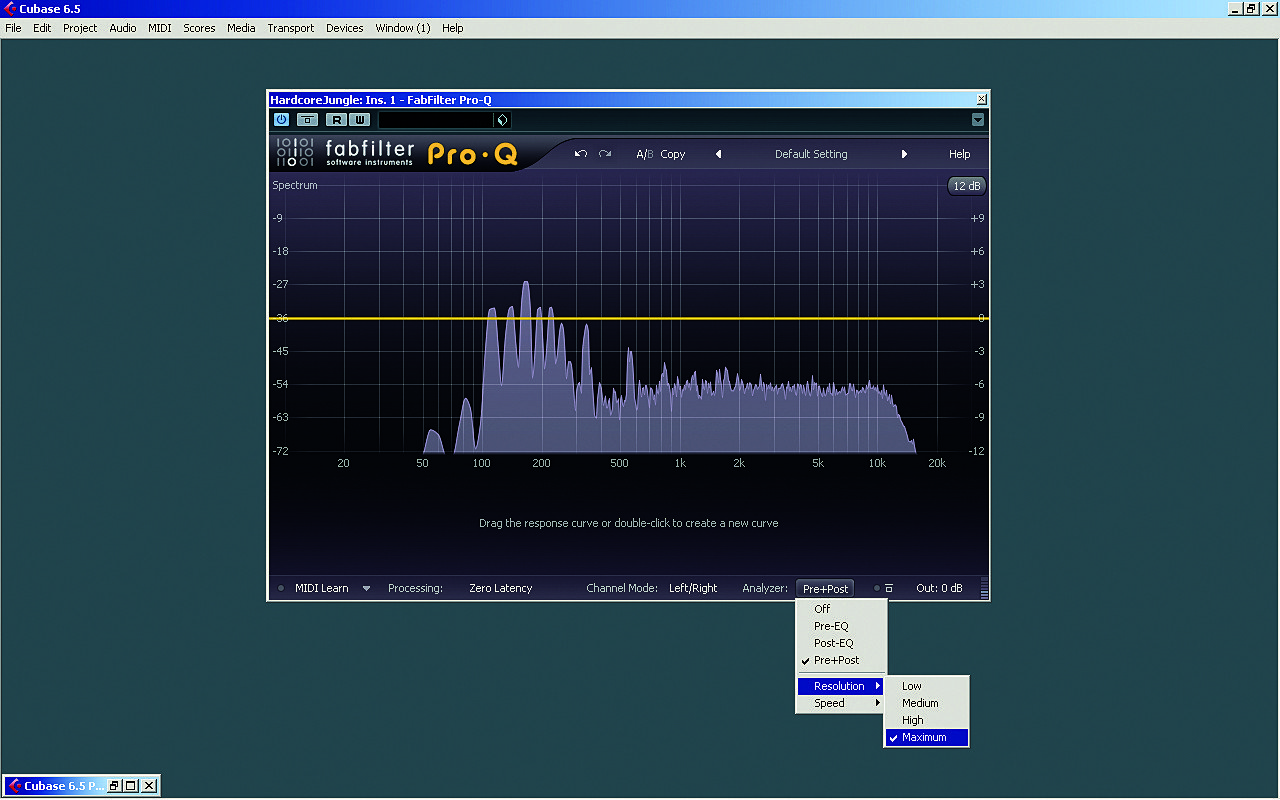Image resolution: width=1280 pixels, height=800 pixels.
Task: Click the output options icon near Out
Action: coord(889,588)
